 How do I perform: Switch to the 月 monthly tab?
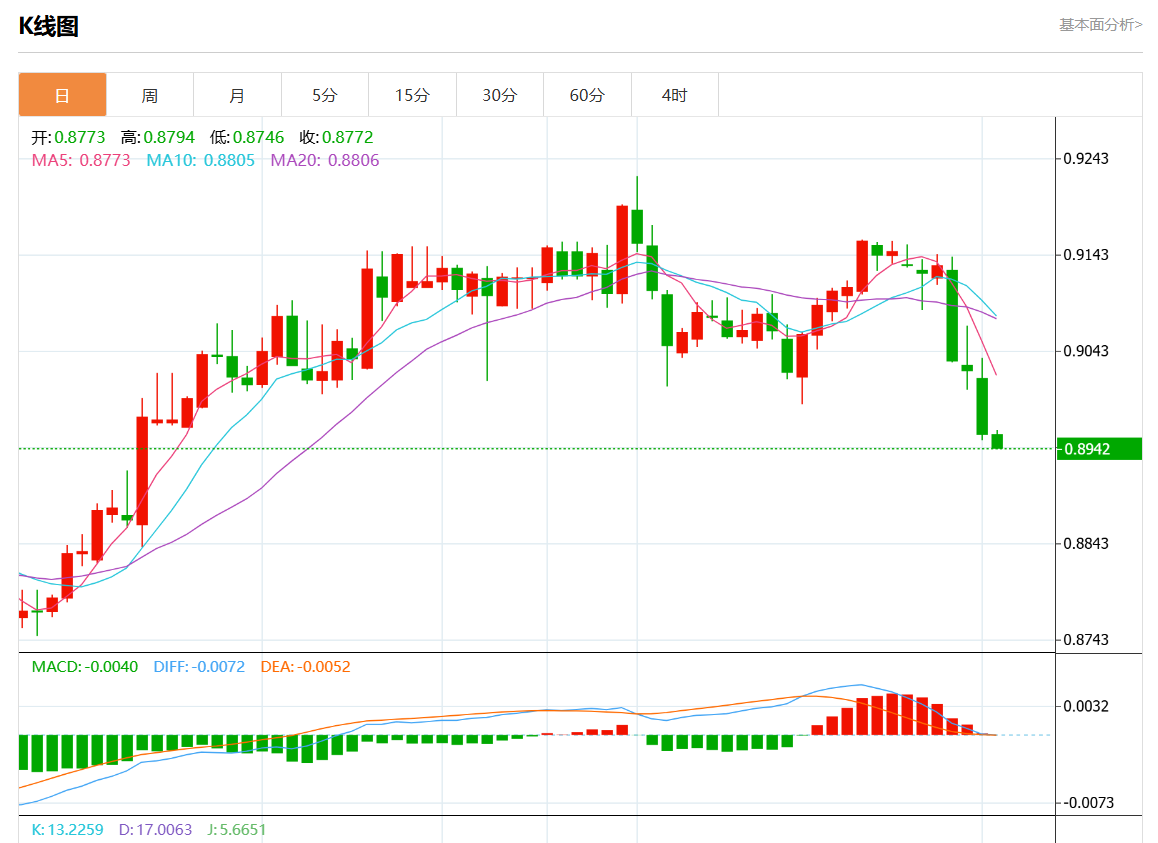tap(237, 95)
